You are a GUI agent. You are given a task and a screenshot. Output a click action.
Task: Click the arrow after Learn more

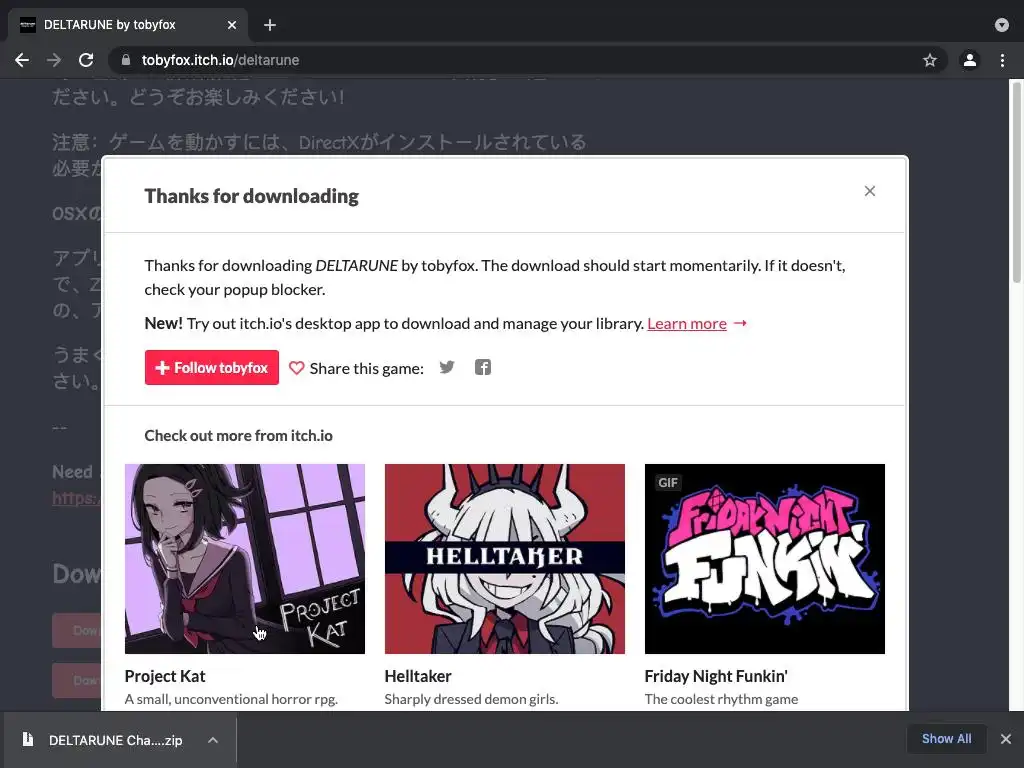tap(740, 323)
